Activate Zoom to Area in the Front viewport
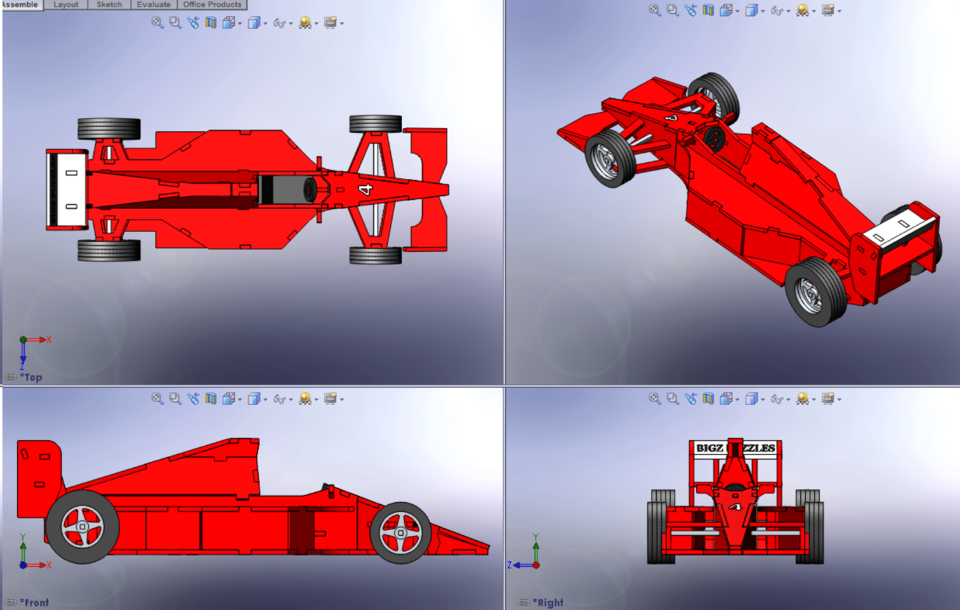 tap(175, 398)
